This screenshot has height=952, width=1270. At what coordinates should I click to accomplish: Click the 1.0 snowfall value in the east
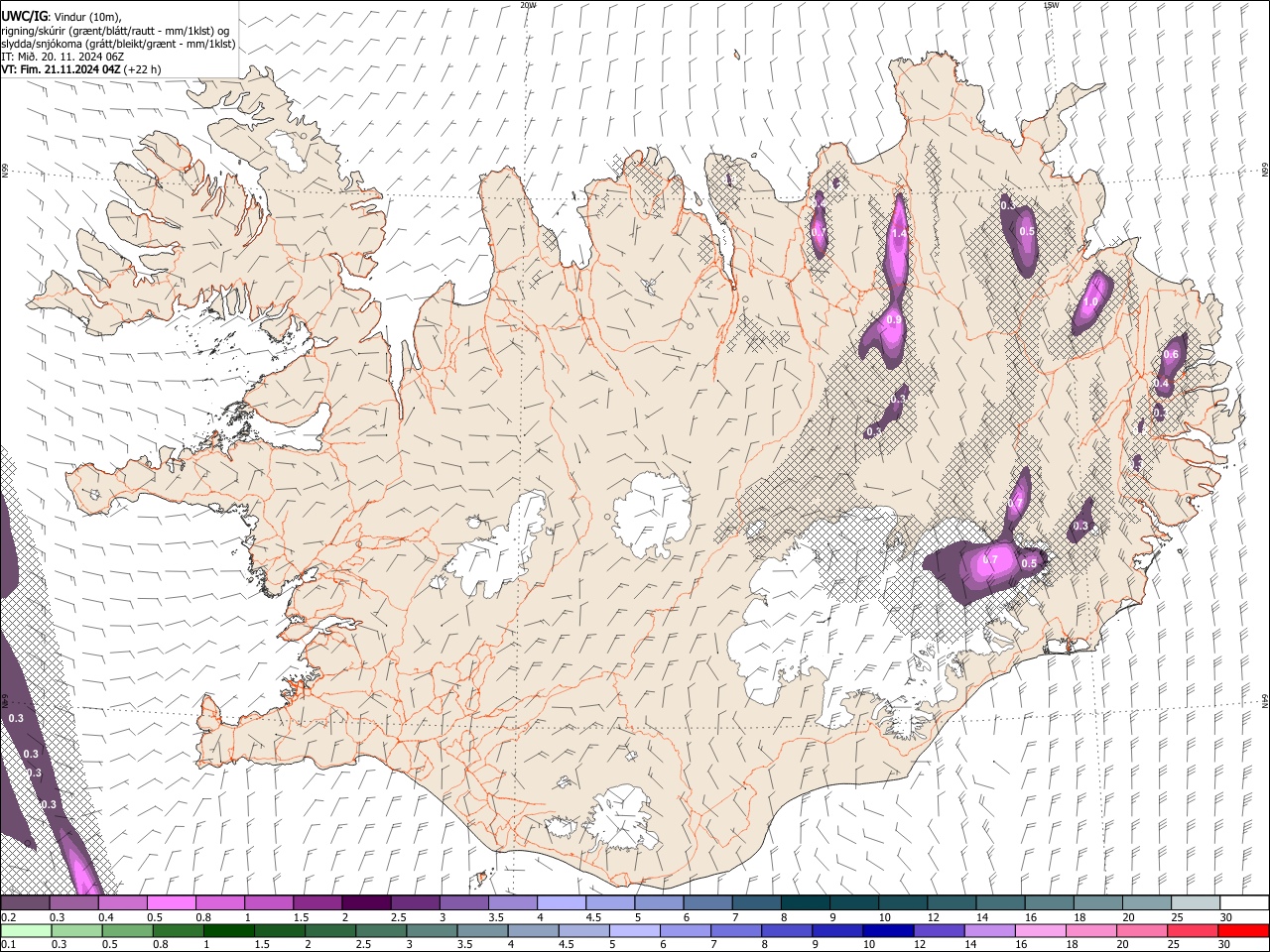[1091, 302]
